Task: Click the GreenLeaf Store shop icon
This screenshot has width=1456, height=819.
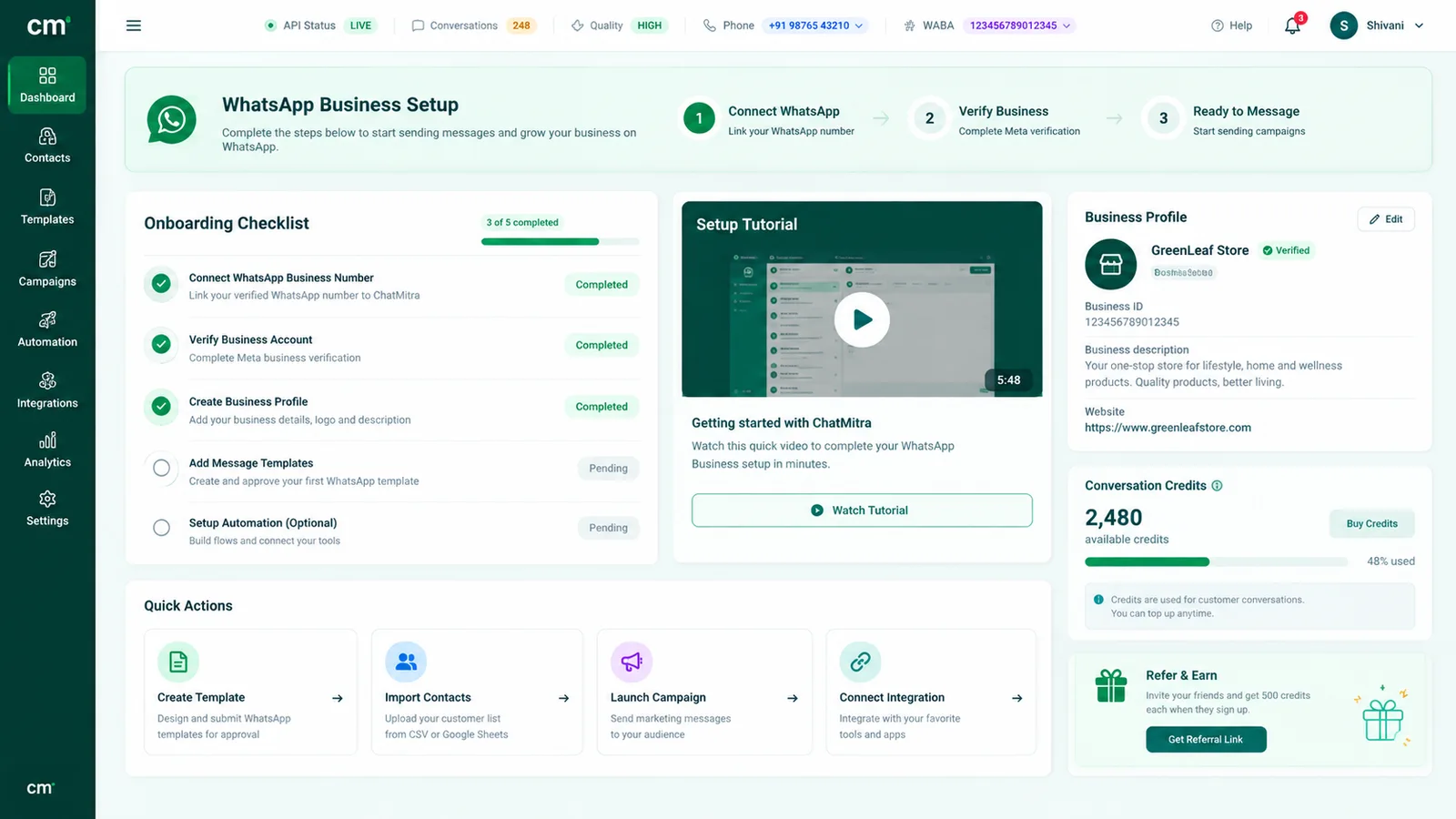Action: coord(1110,264)
